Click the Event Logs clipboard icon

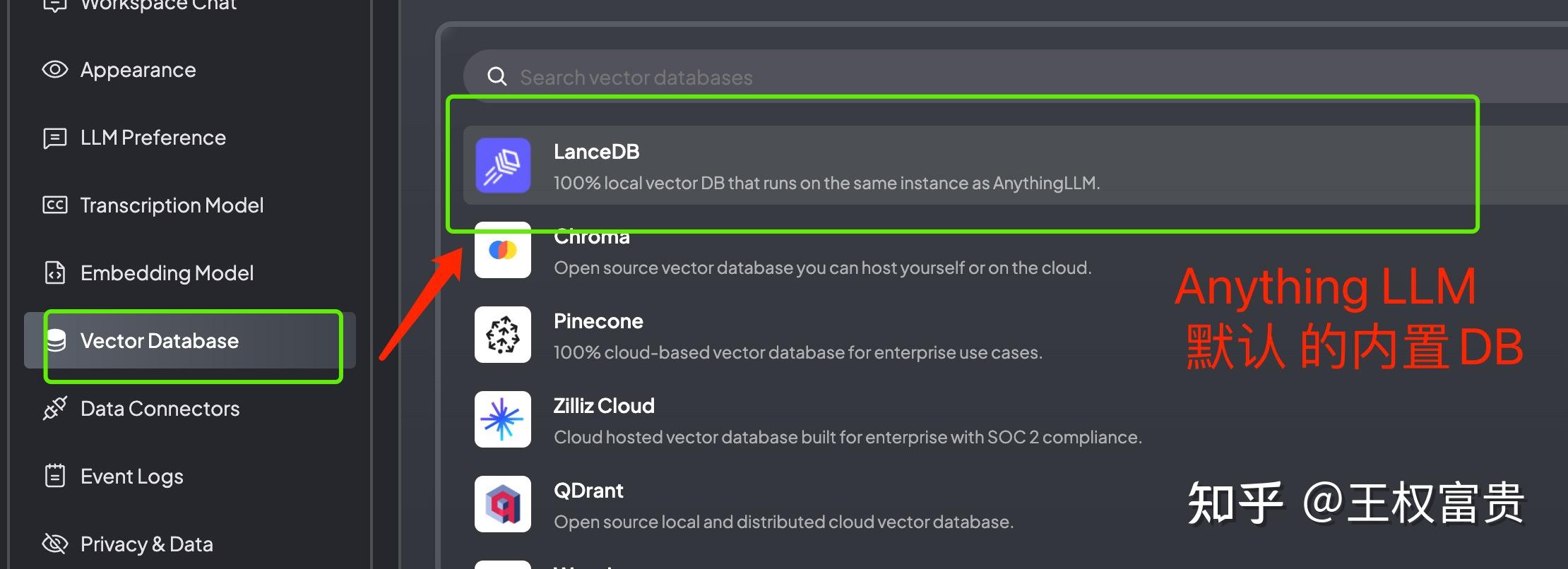[x=55, y=476]
